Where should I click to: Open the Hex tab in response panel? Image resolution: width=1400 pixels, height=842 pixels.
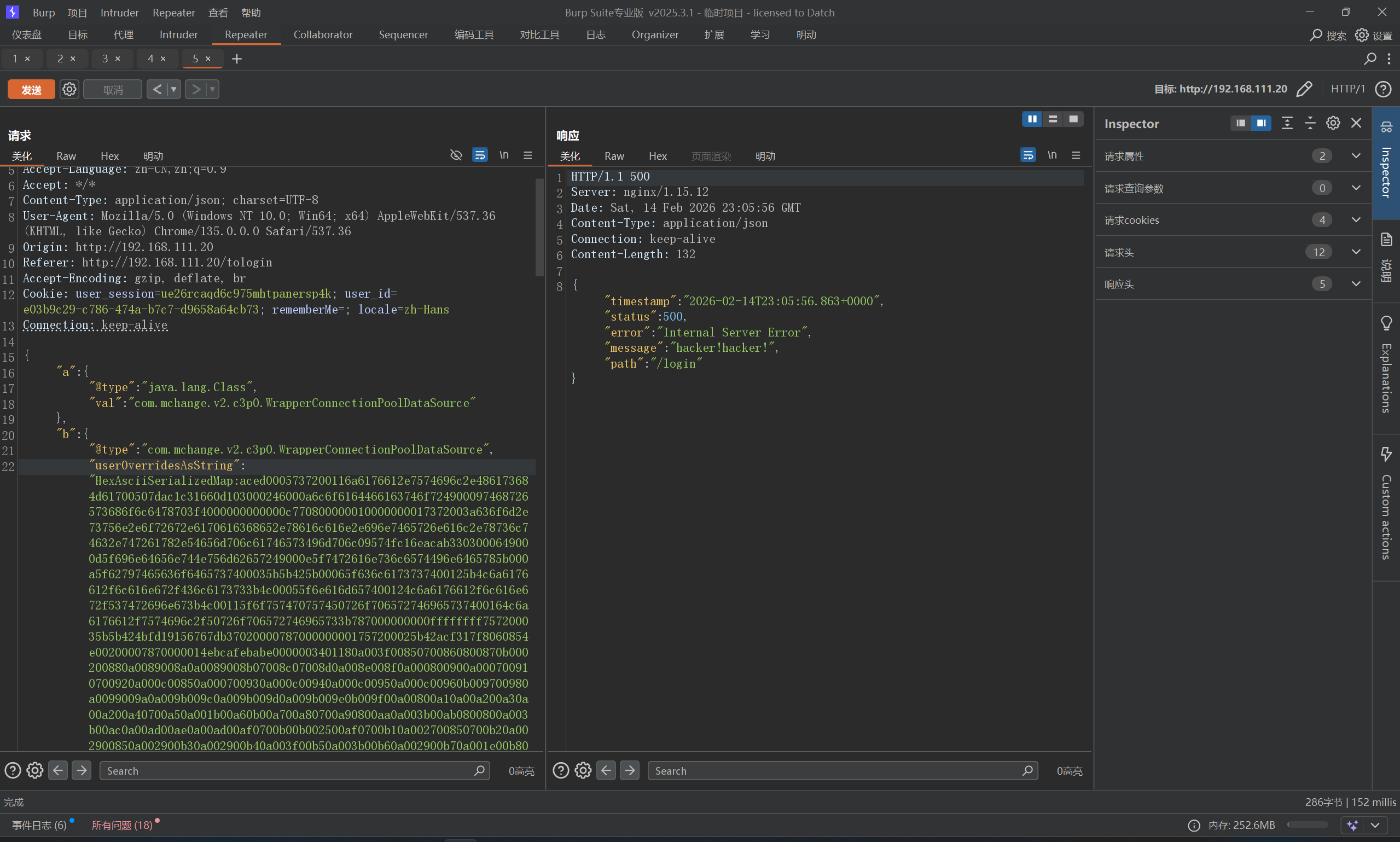pyautogui.click(x=658, y=156)
